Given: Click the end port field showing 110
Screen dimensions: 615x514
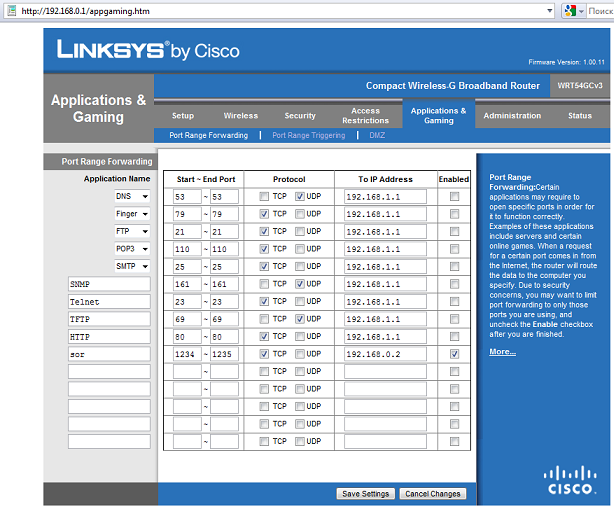Looking at the screenshot, I should click(224, 249).
